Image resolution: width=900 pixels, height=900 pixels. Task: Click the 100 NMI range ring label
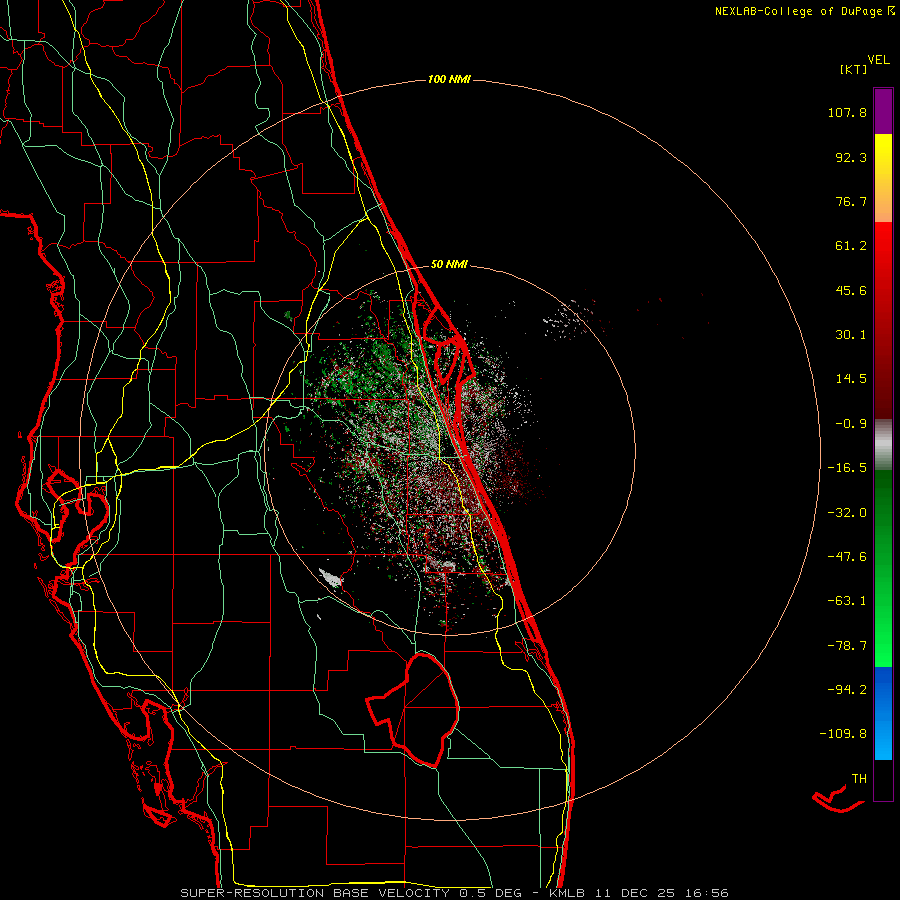449,79
